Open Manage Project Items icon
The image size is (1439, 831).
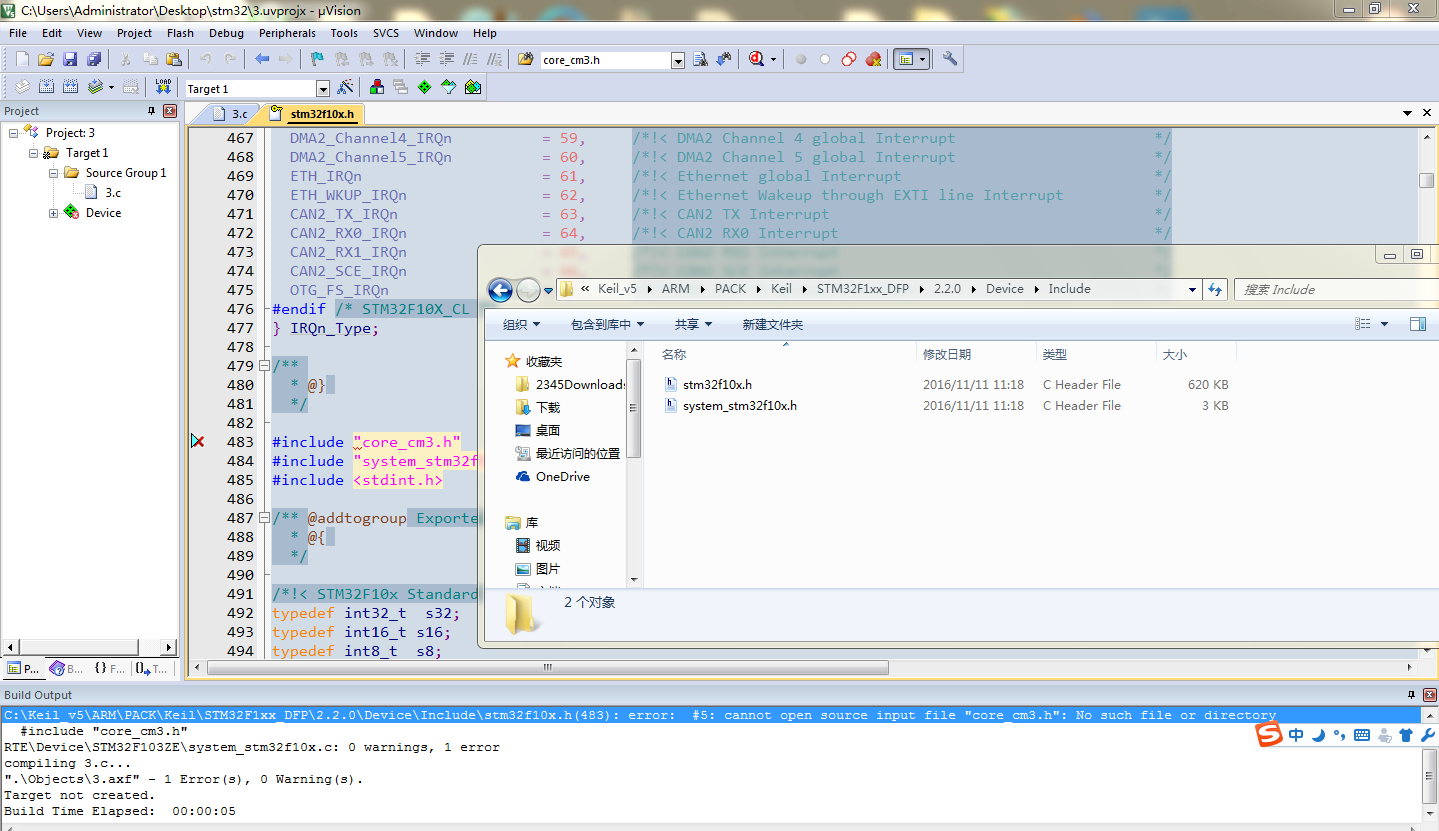click(377, 87)
